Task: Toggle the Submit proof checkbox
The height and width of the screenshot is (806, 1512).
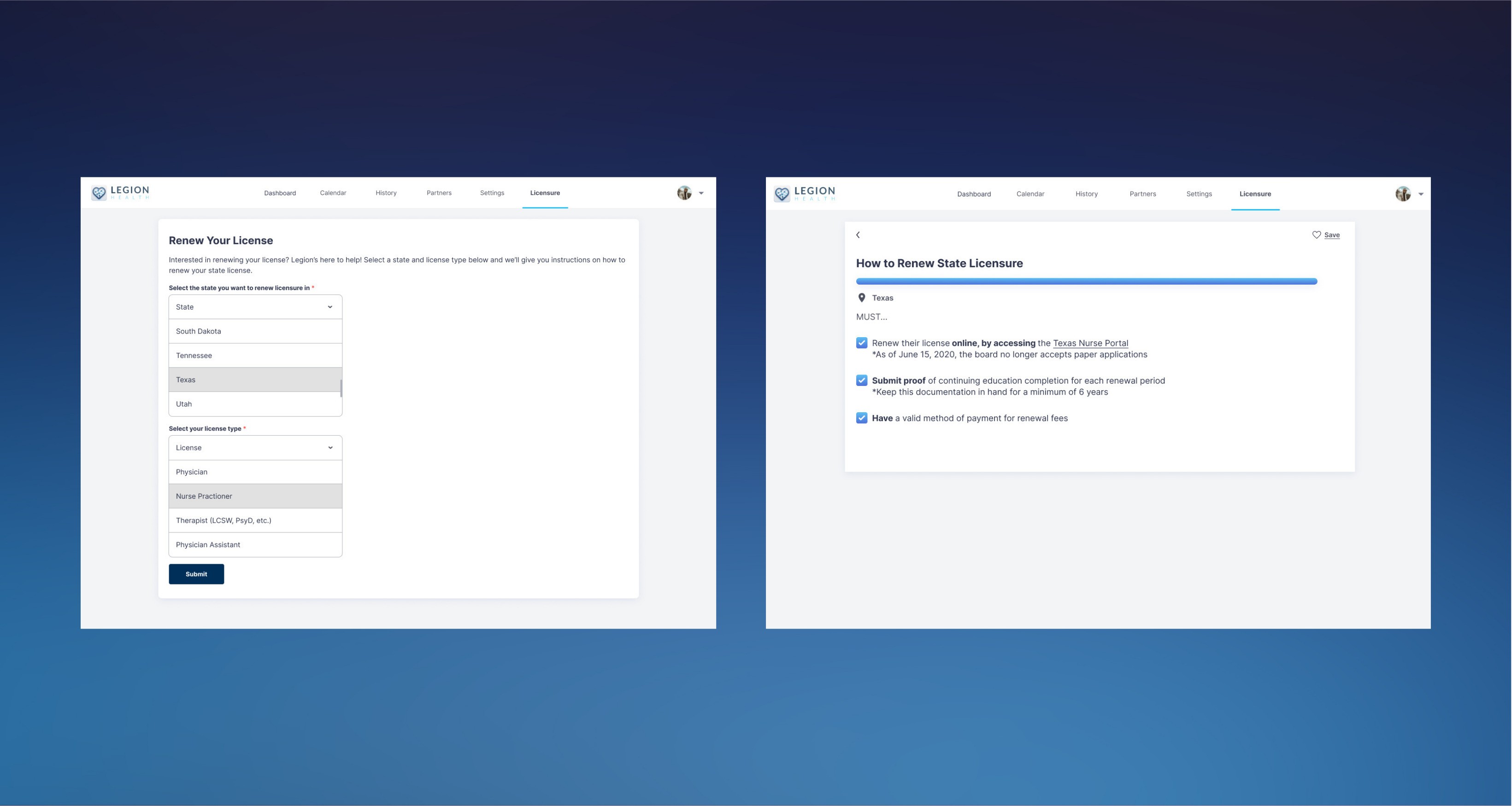Action: (862, 381)
